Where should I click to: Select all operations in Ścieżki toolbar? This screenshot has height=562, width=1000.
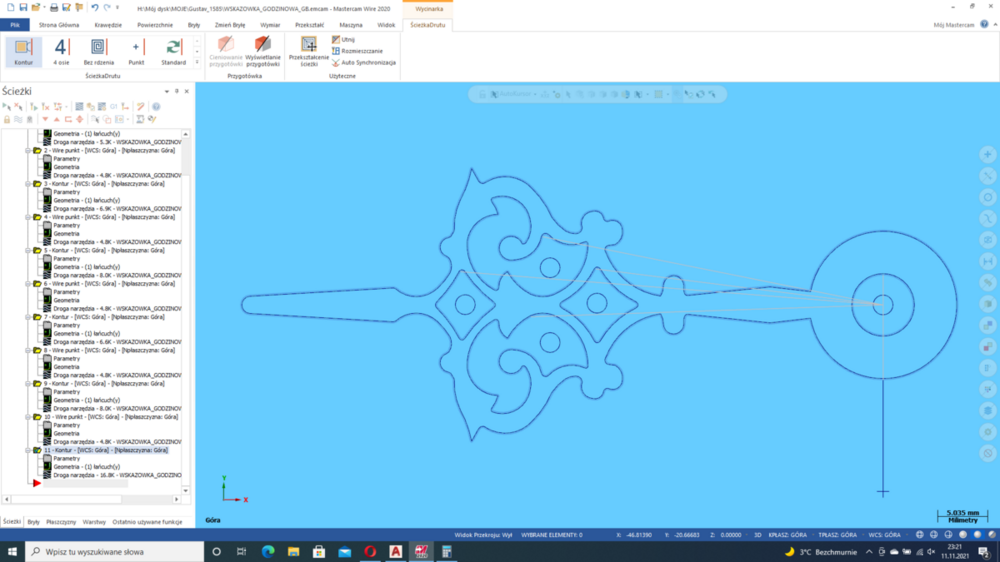[x=6, y=107]
